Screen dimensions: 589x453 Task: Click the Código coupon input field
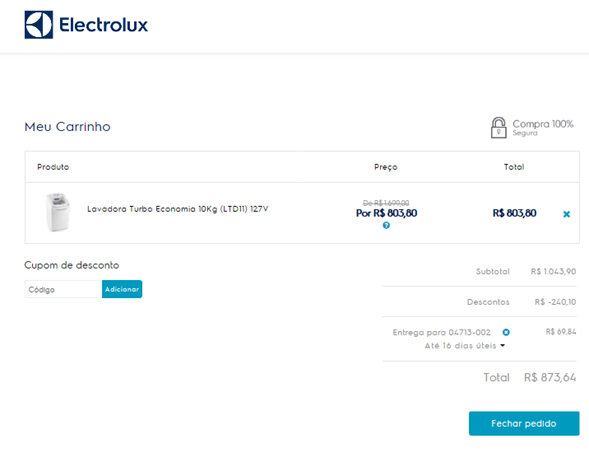[63, 289]
